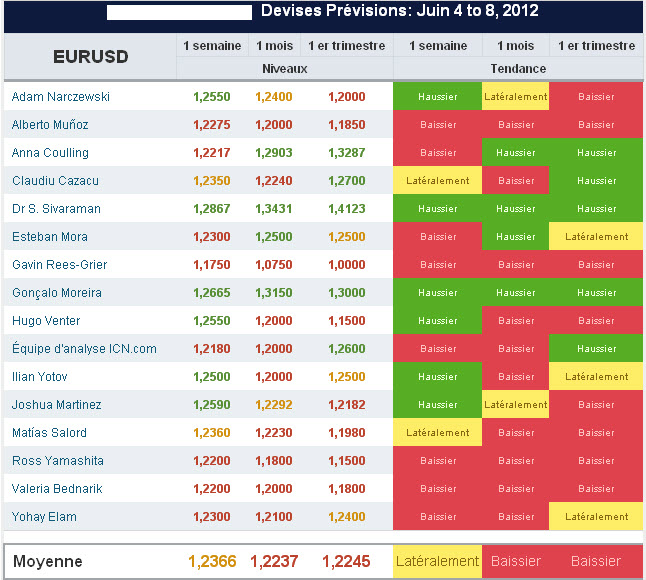
Task: Click the 1,2600 quarterly forecast
Action: [x=346, y=349]
